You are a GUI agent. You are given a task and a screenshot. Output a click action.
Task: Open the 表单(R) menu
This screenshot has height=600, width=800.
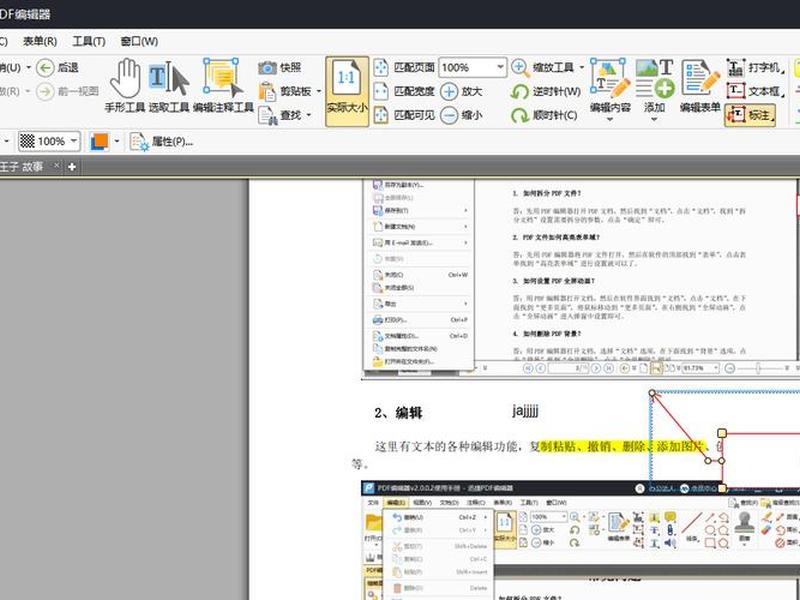pos(40,41)
